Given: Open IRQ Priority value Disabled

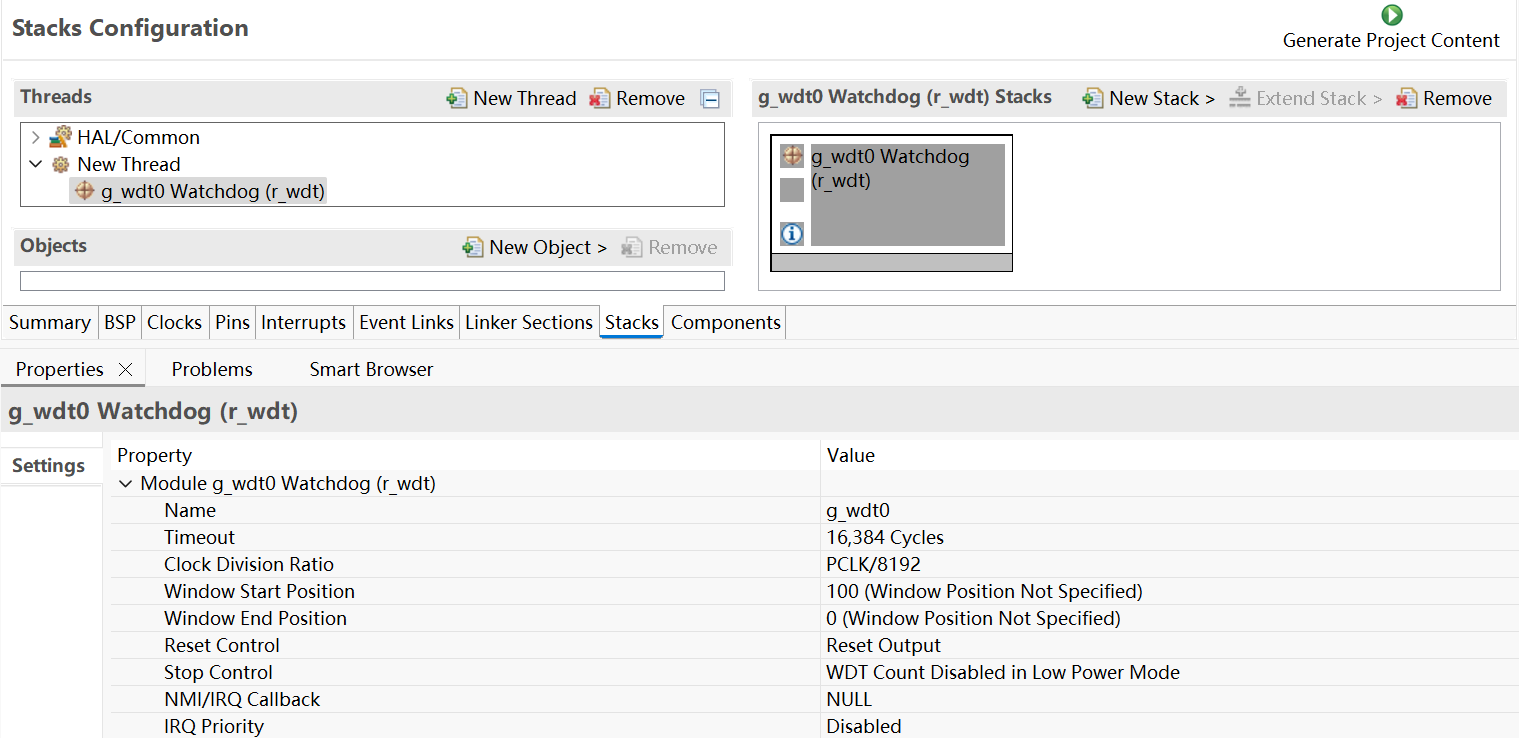Looking at the screenshot, I should 1169,726.
